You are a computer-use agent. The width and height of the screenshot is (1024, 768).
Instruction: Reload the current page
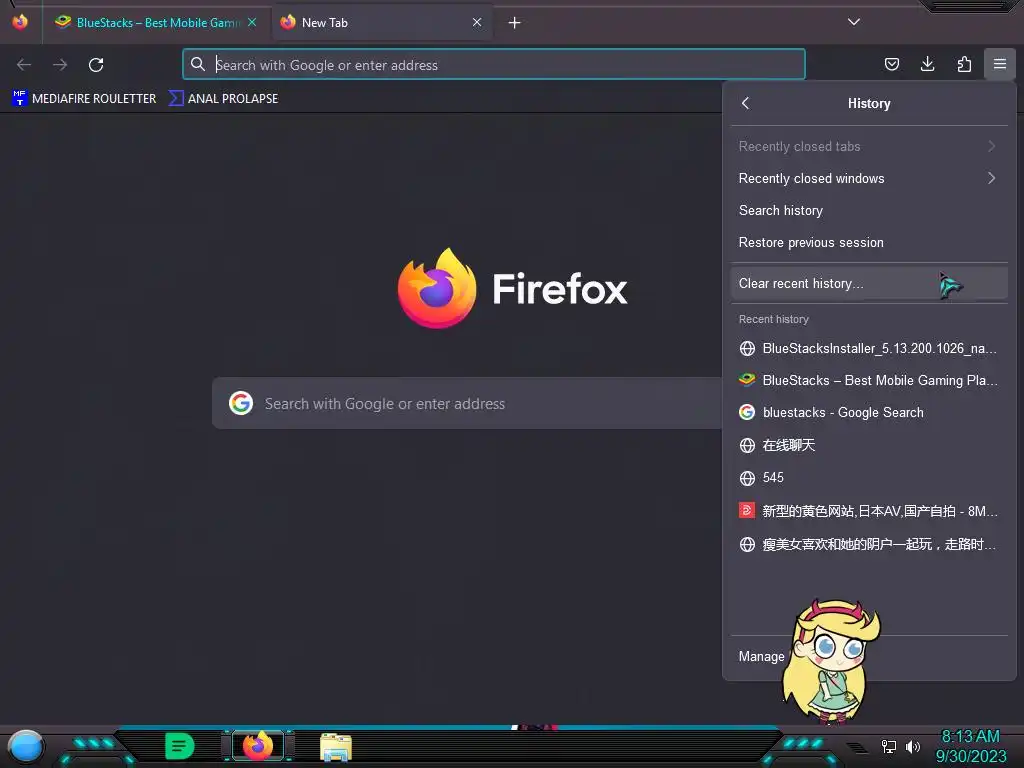coord(96,65)
